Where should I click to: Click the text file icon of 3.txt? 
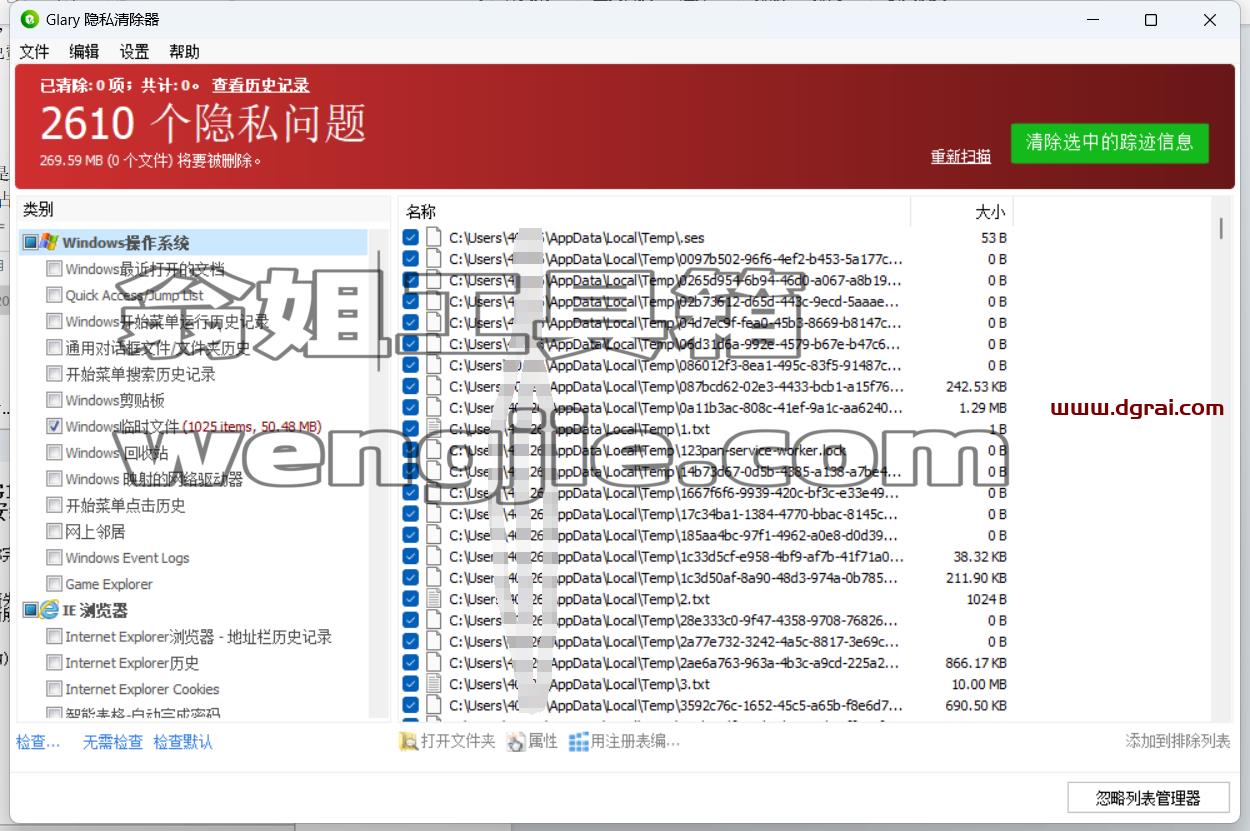[434, 684]
